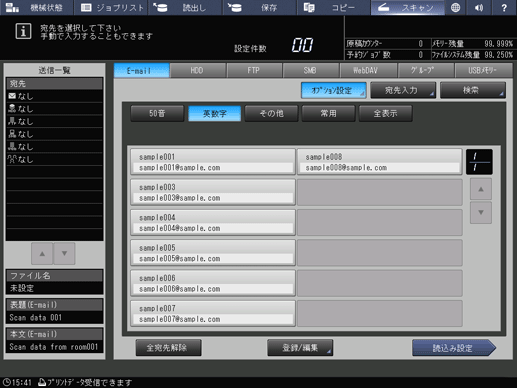
Task: Select destination sample003
Action: coord(213,192)
